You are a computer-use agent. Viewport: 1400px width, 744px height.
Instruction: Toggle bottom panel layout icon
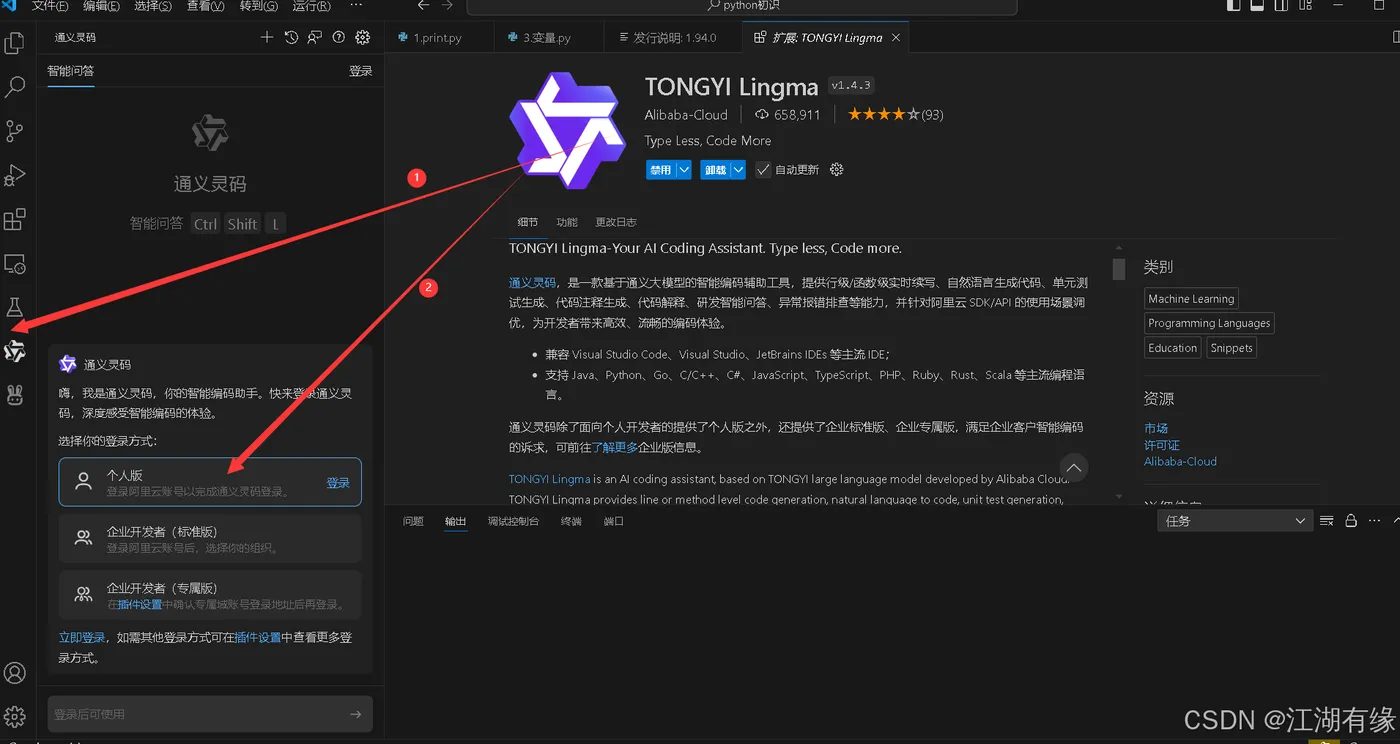(x=1256, y=6)
